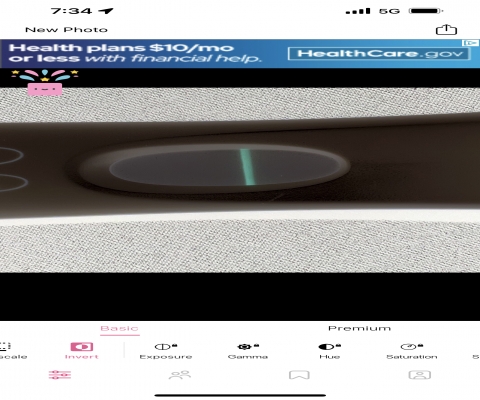Choose the Exposure adjustment icon
This screenshot has height=400, width=480.
(166, 347)
